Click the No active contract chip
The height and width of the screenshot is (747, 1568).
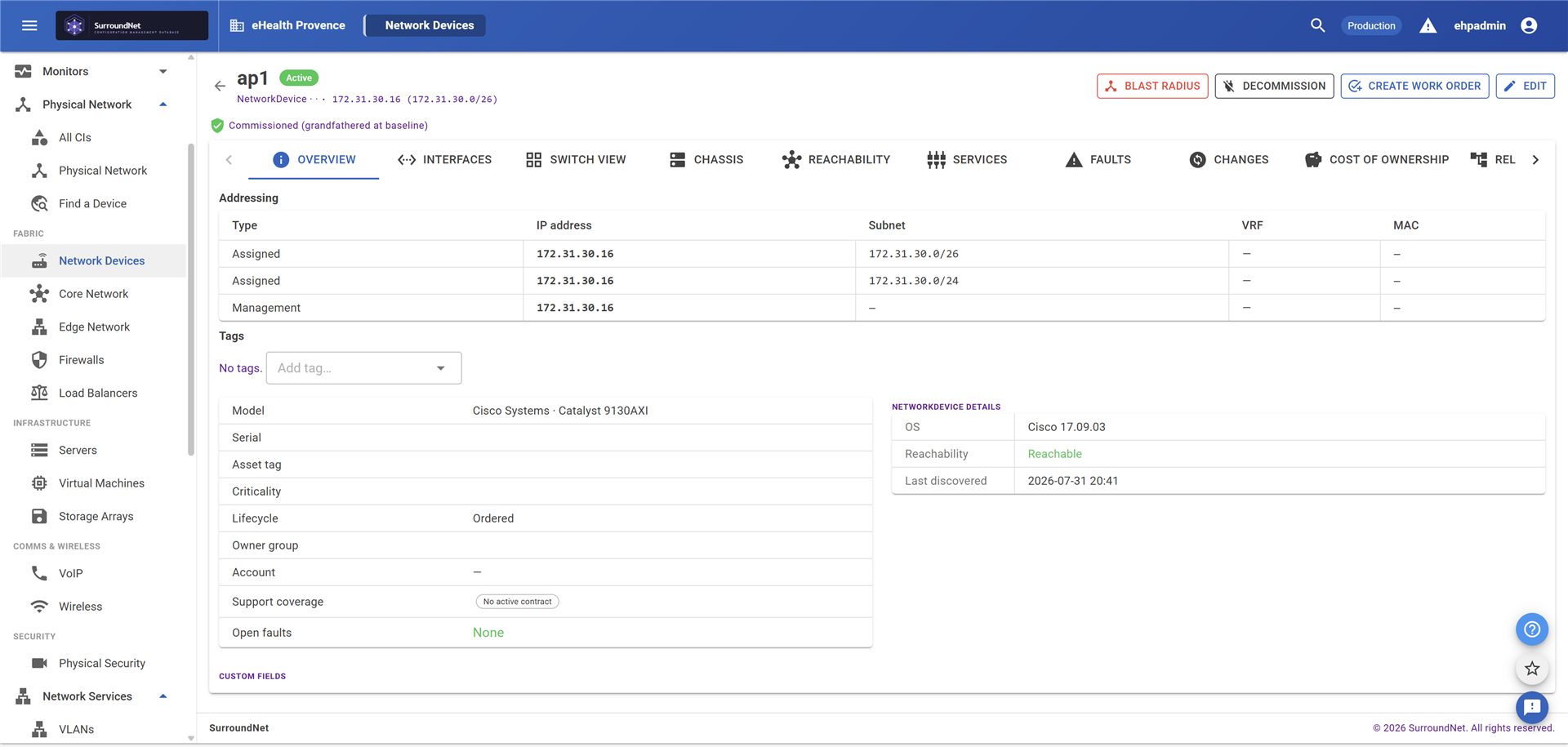(x=518, y=602)
